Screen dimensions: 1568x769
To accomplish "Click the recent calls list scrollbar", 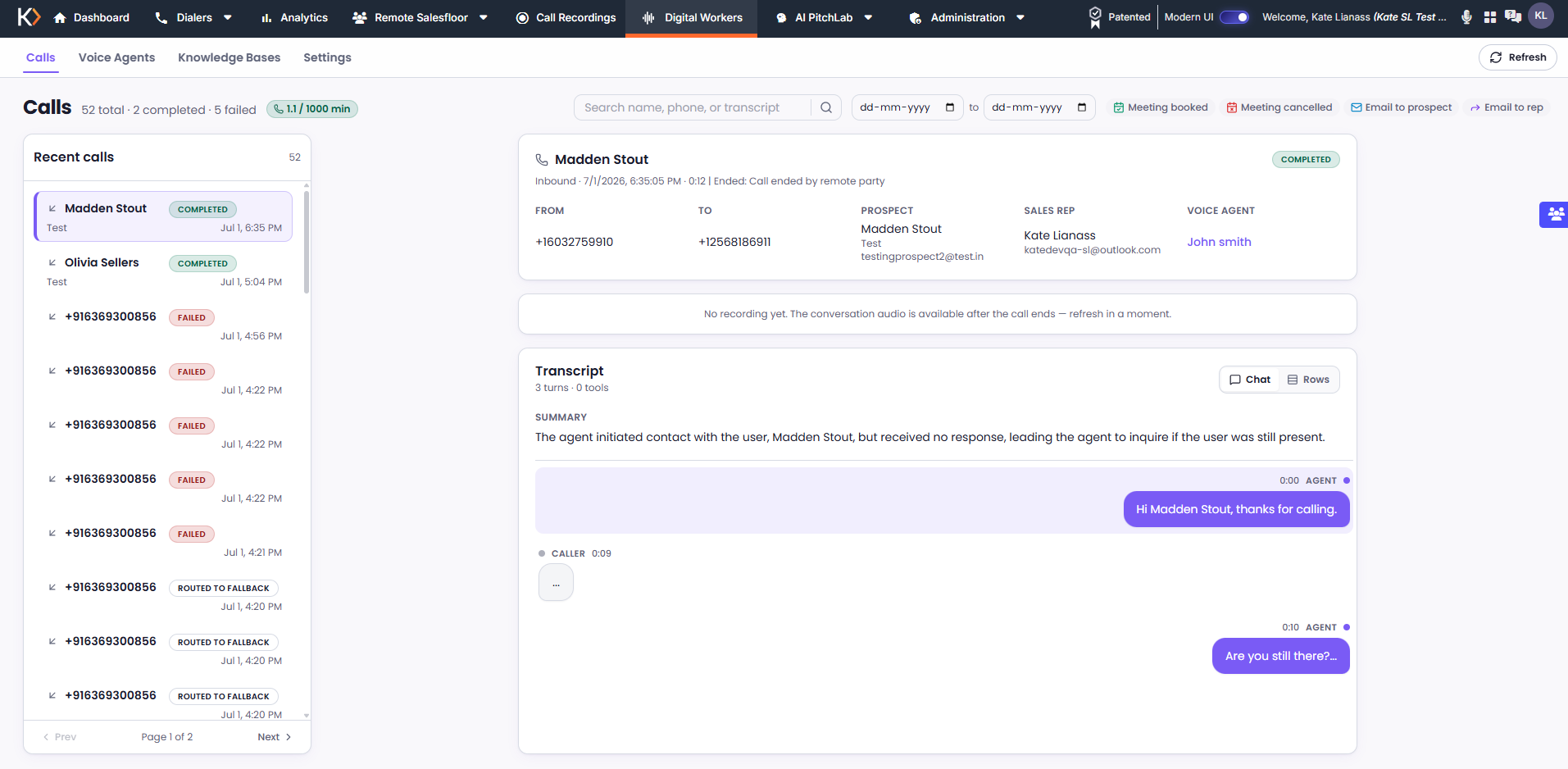I will pyautogui.click(x=307, y=243).
